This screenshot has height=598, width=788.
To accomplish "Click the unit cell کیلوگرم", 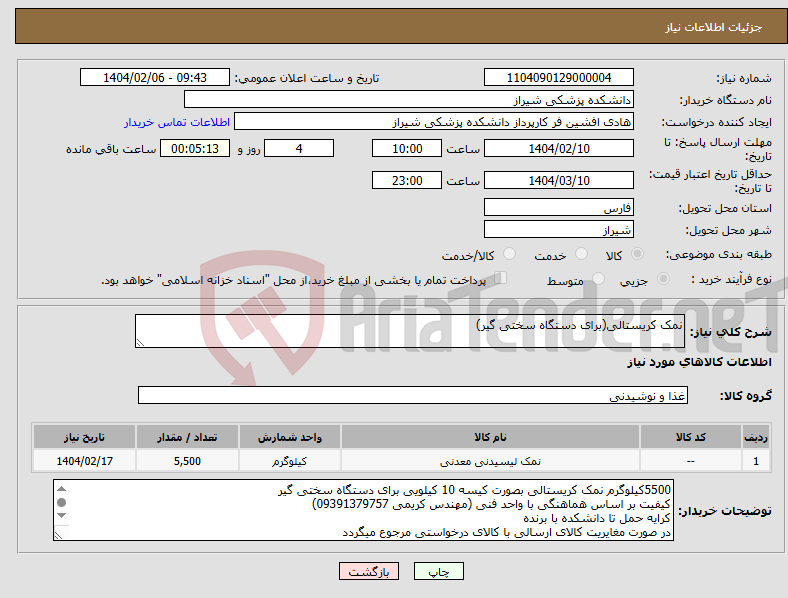I will (289, 461).
